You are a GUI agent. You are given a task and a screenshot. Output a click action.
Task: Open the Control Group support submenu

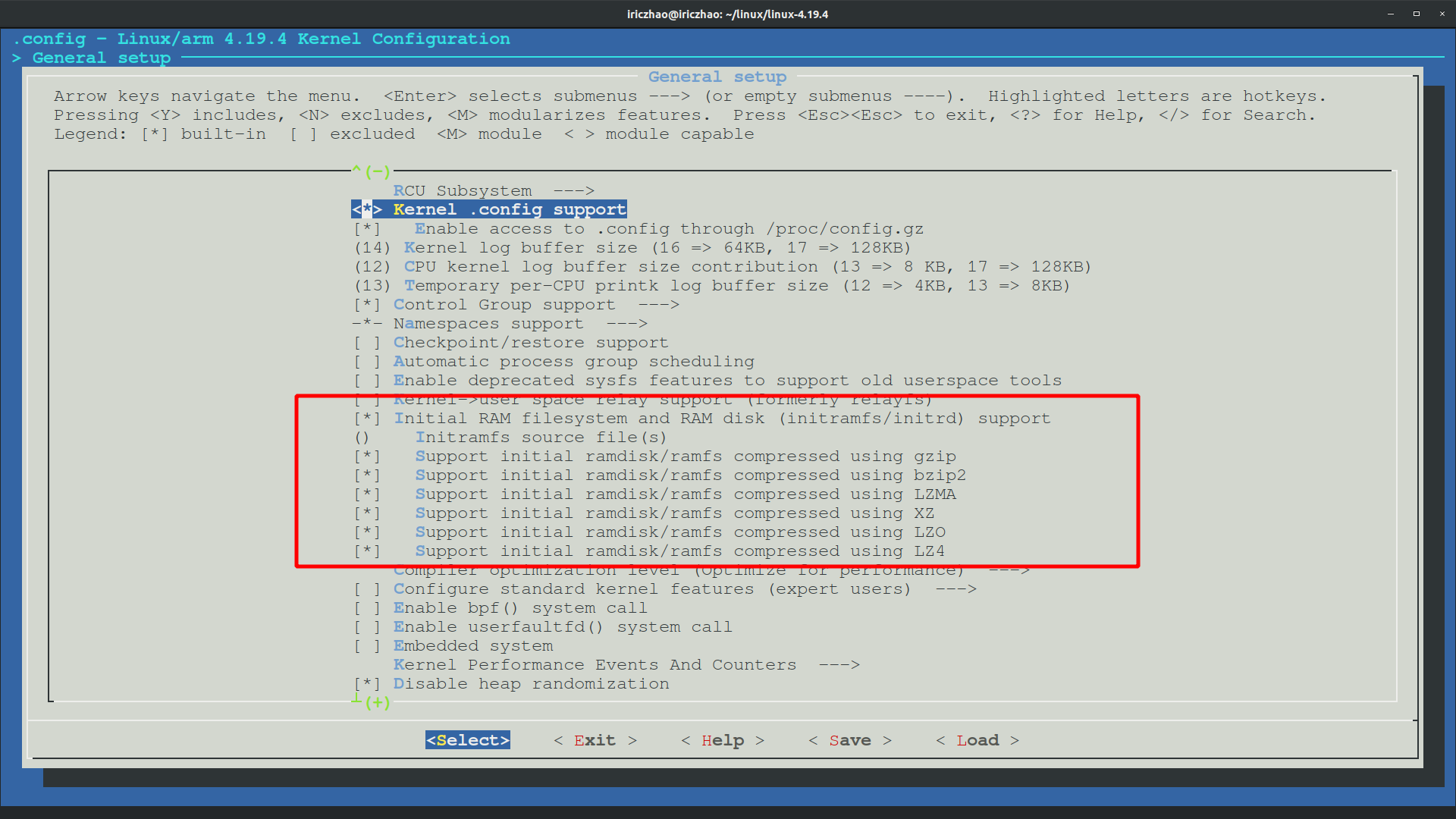click(x=516, y=304)
